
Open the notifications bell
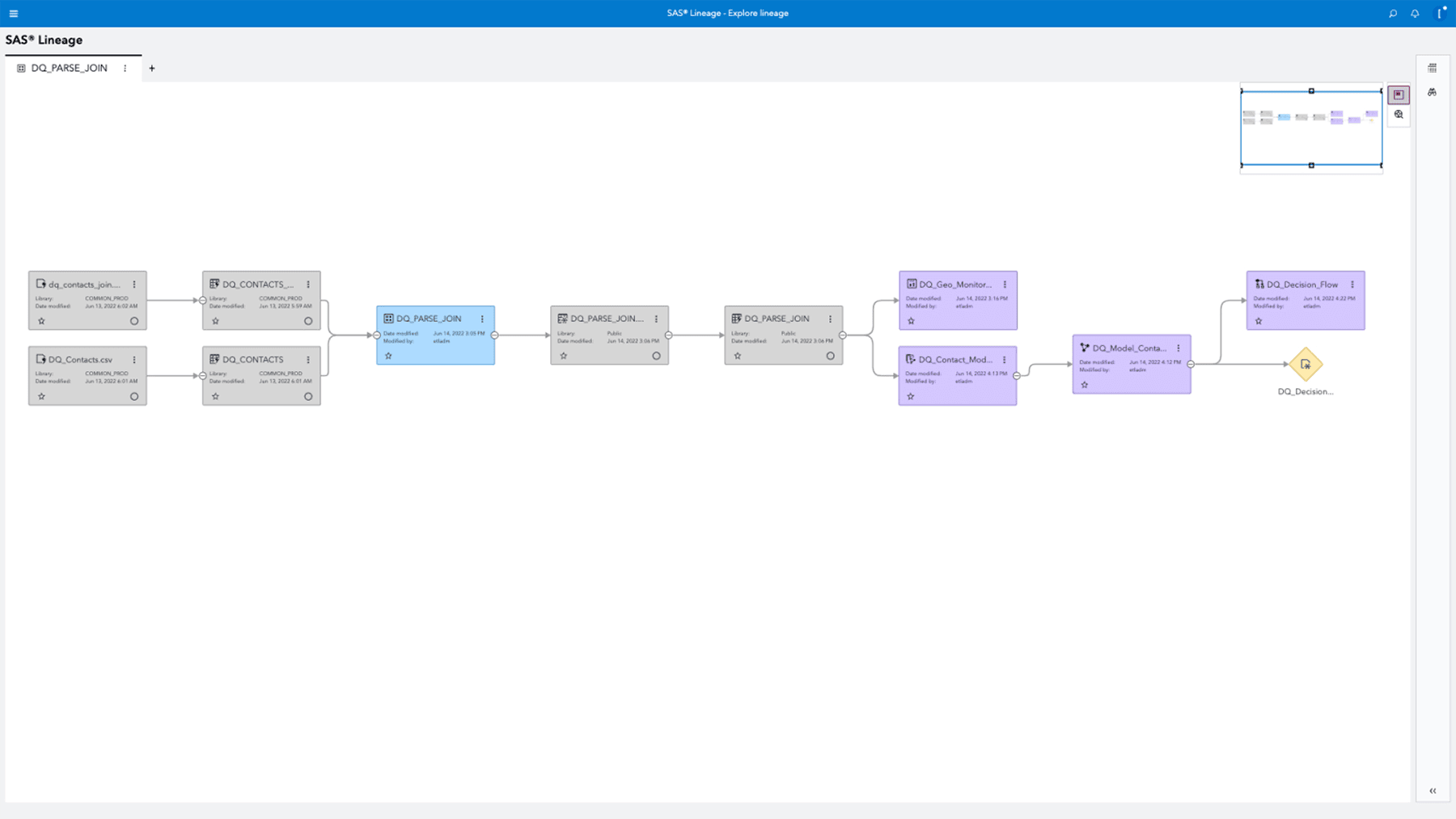[x=1415, y=13]
